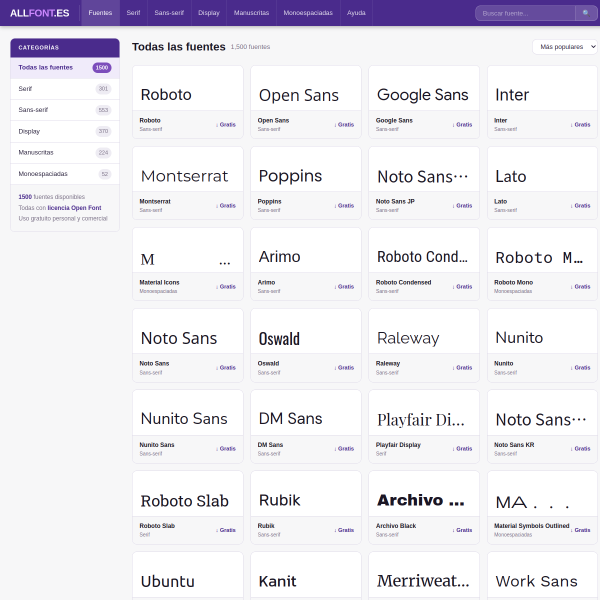
Task: Open the licencia Open Font link
Action: pyautogui.click(x=74, y=208)
